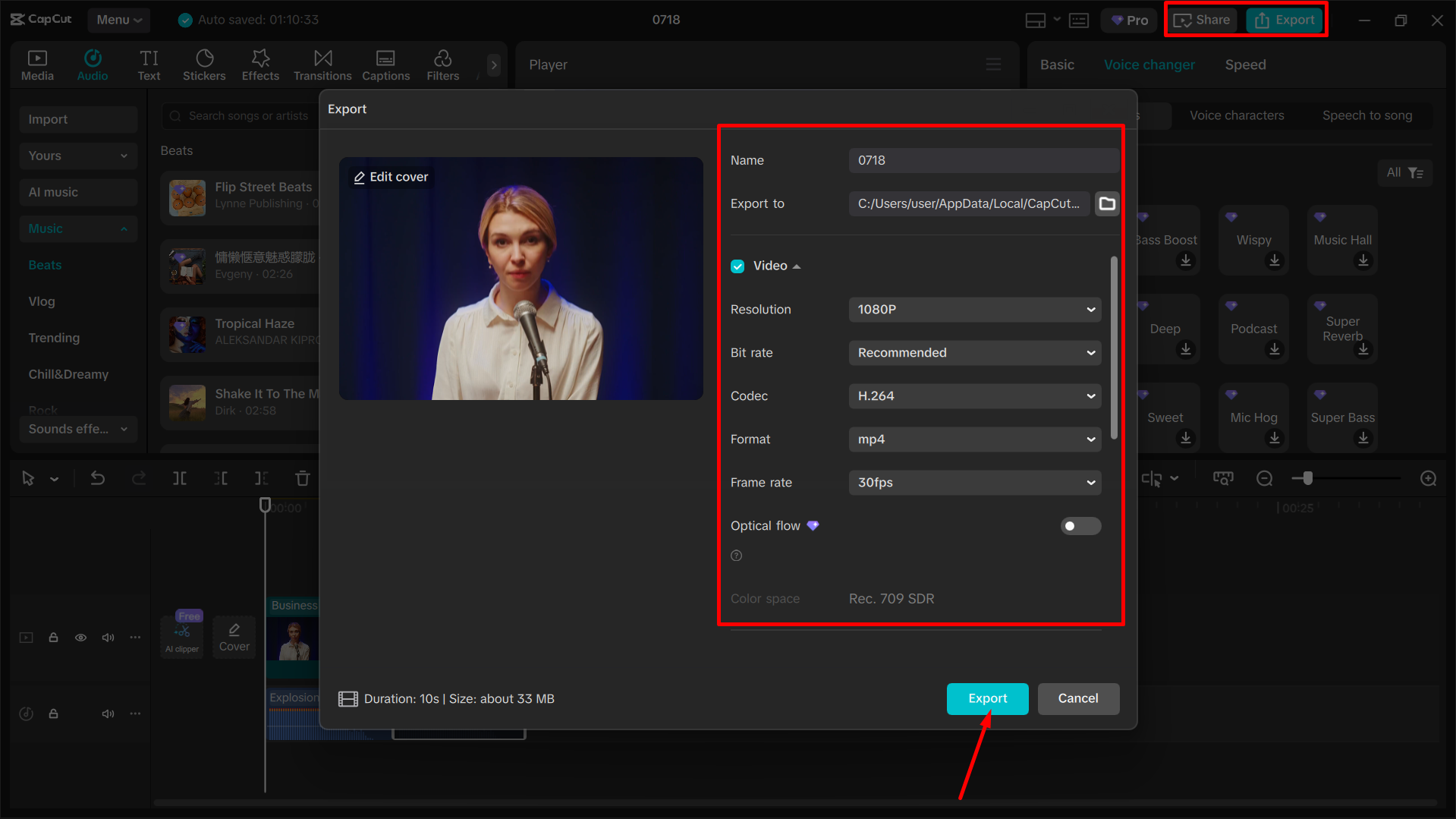
Task: Switch to the Effects panel
Action: click(260, 65)
